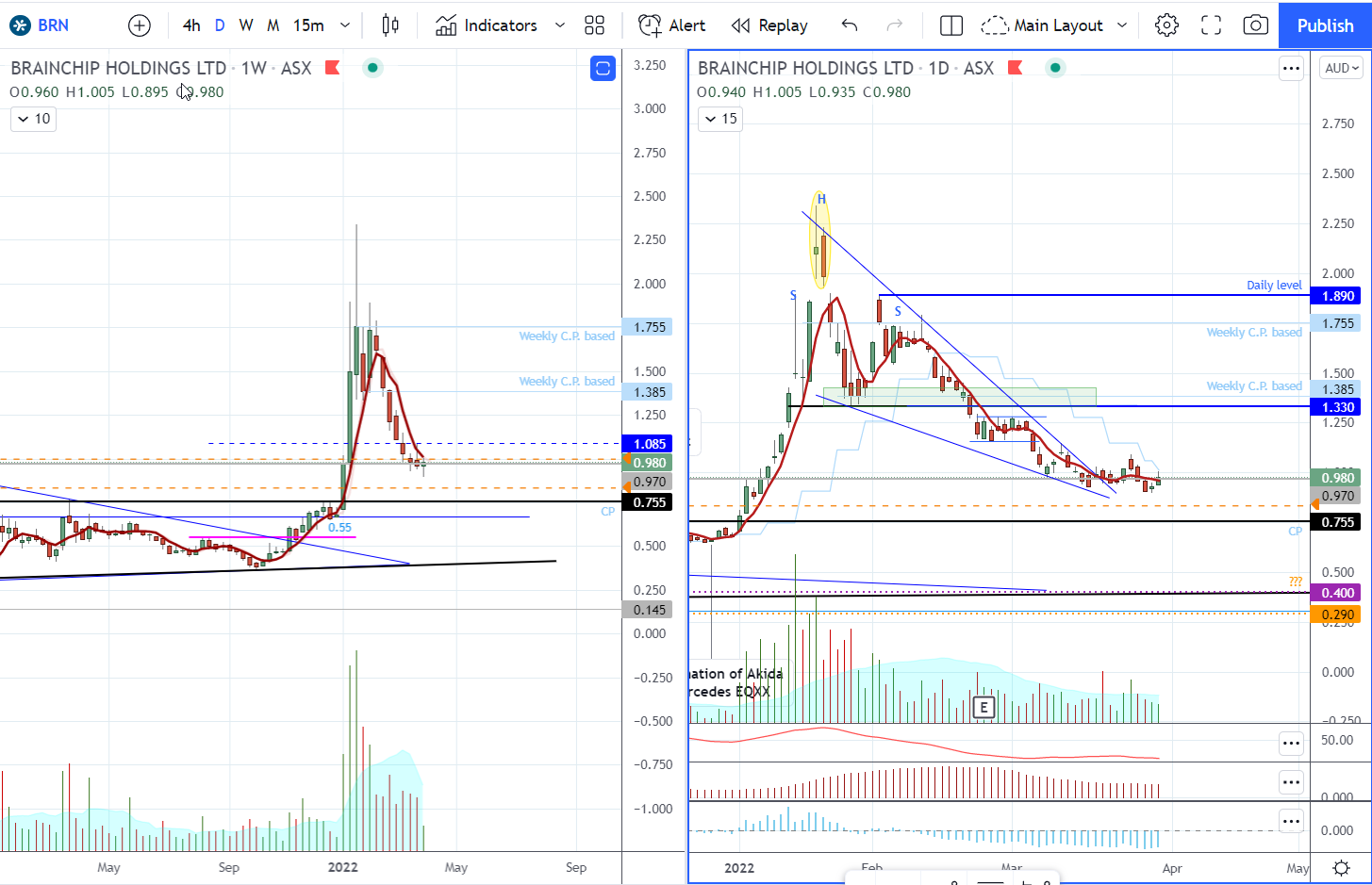Click the add symbol plus icon
The width and height of the screenshot is (1372, 885).
click(140, 25)
